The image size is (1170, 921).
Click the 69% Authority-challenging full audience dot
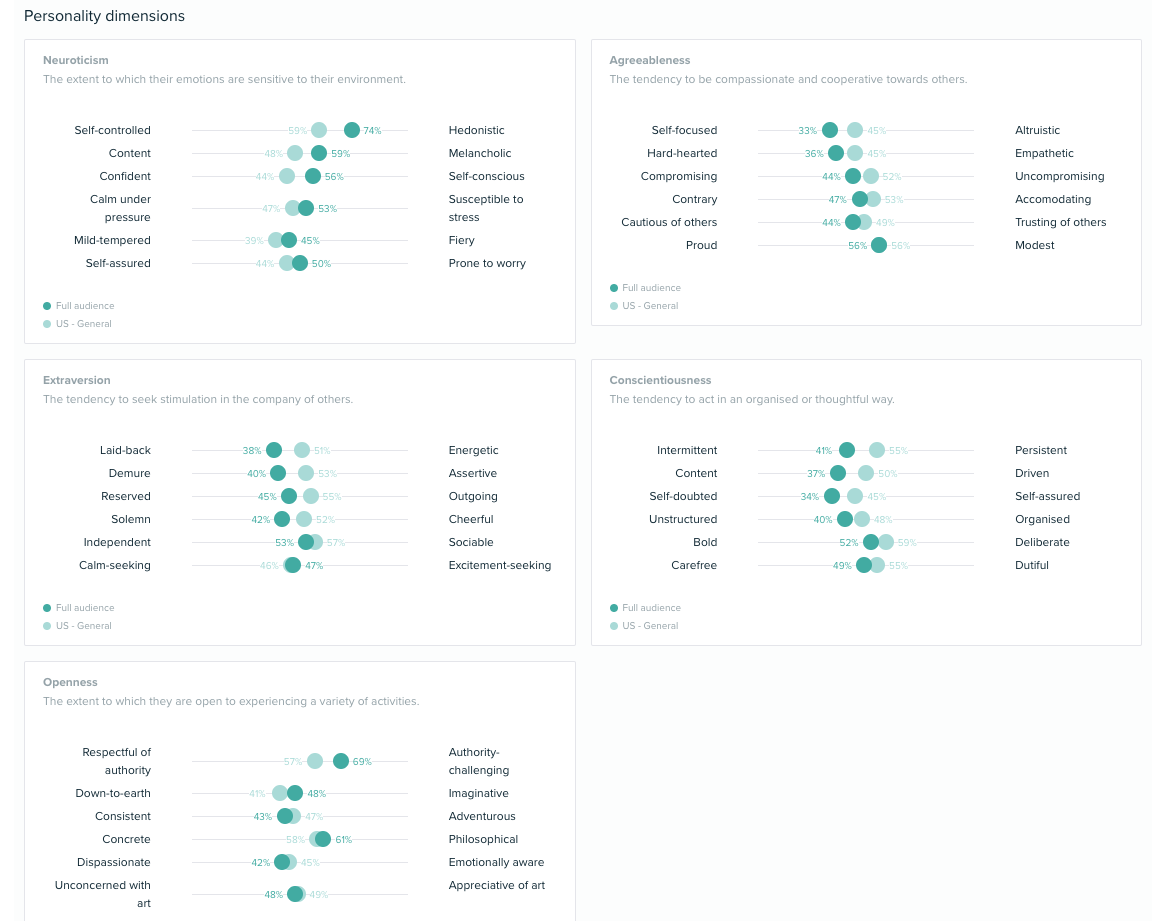coord(341,761)
